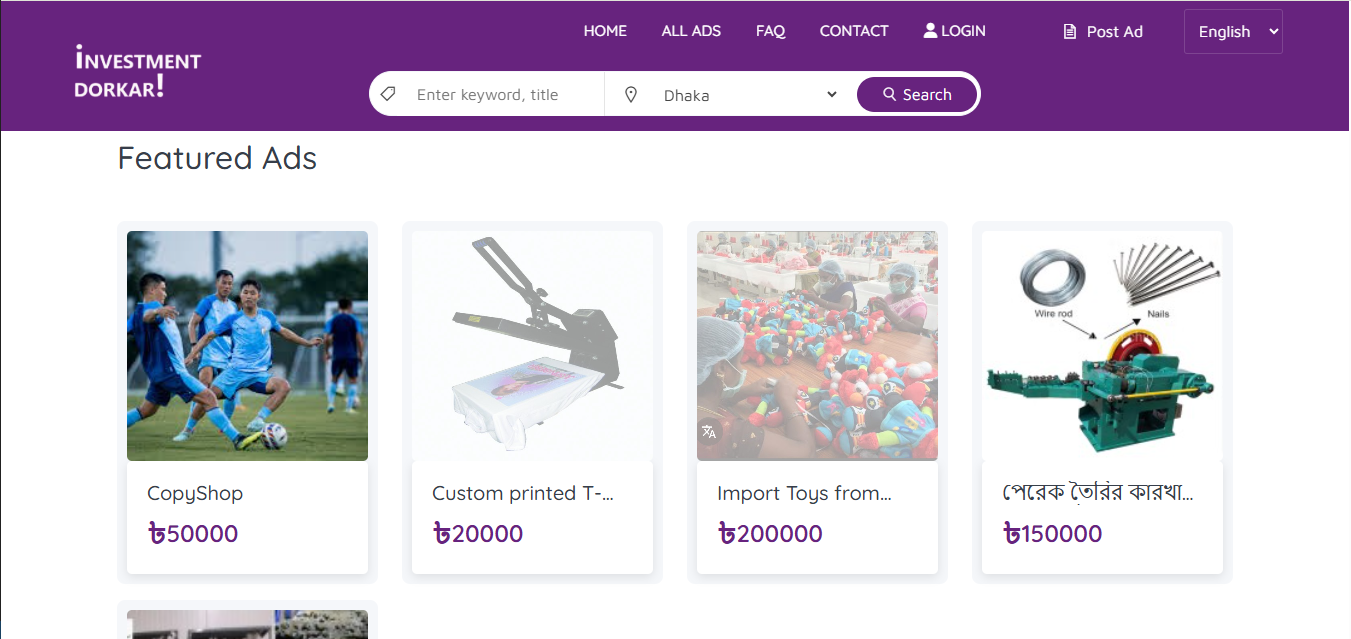1351x639 pixels.
Task: Click the document icon beside Post Ad
Action: pos(1070,32)
